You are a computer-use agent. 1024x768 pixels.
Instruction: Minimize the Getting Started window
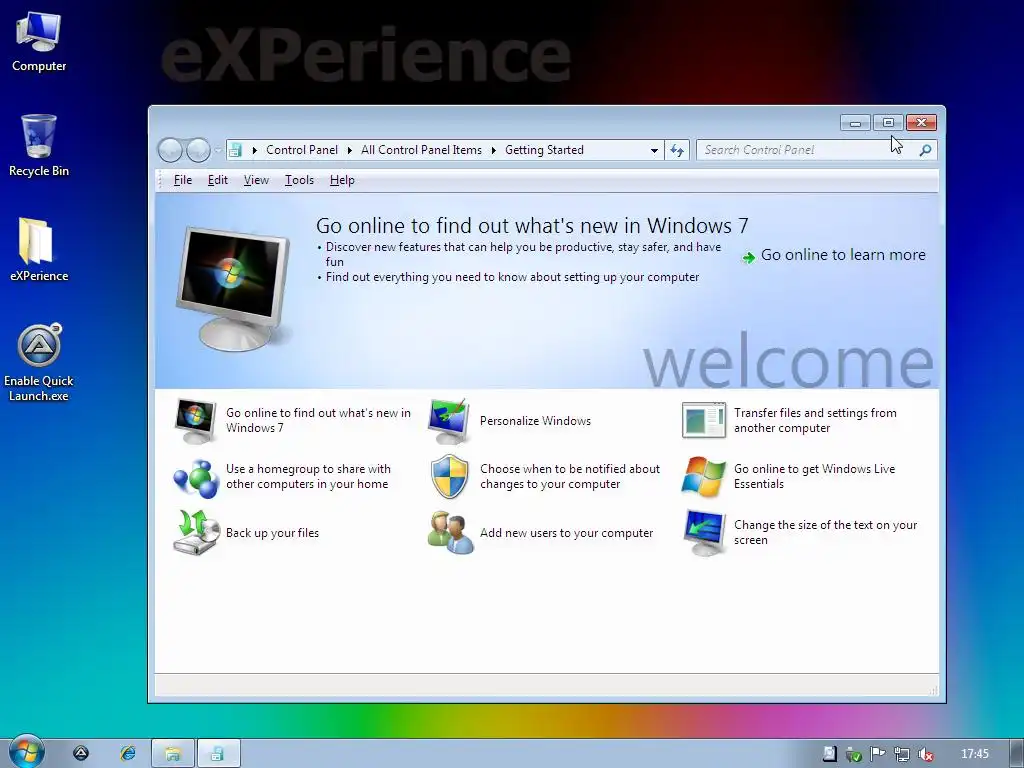[x=856, y=122]
